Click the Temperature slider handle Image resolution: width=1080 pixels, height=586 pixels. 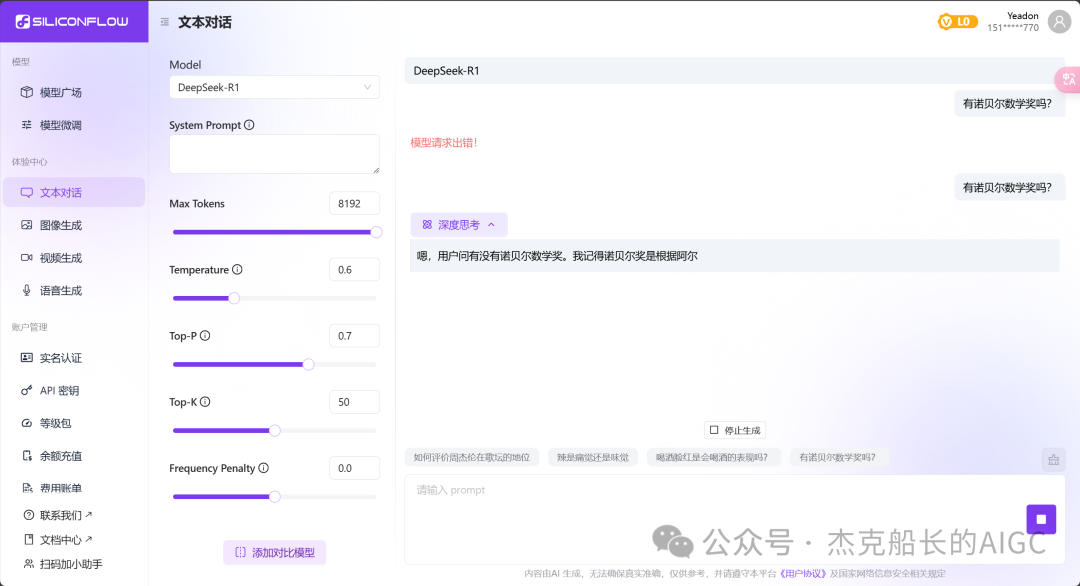tap(234, 298)
